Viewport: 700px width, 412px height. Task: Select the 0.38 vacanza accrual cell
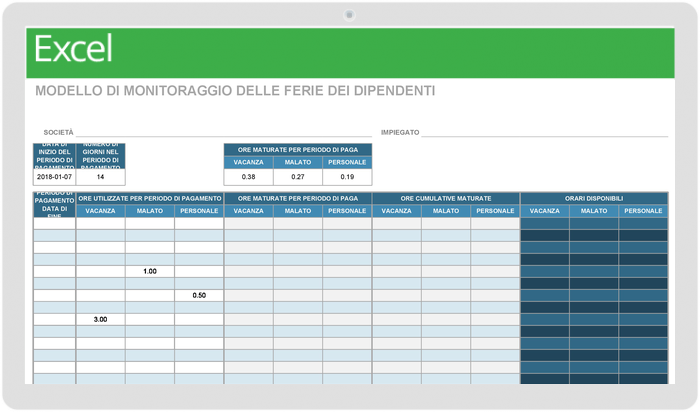click(248, 177)
